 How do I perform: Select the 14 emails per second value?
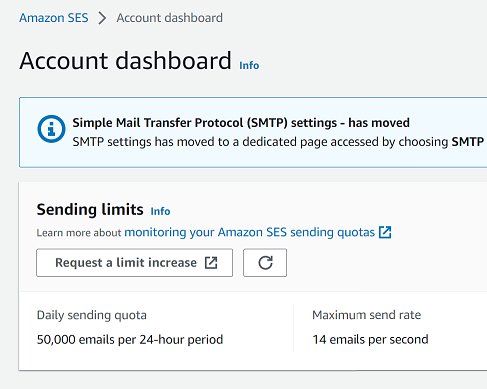pos(370,340)
